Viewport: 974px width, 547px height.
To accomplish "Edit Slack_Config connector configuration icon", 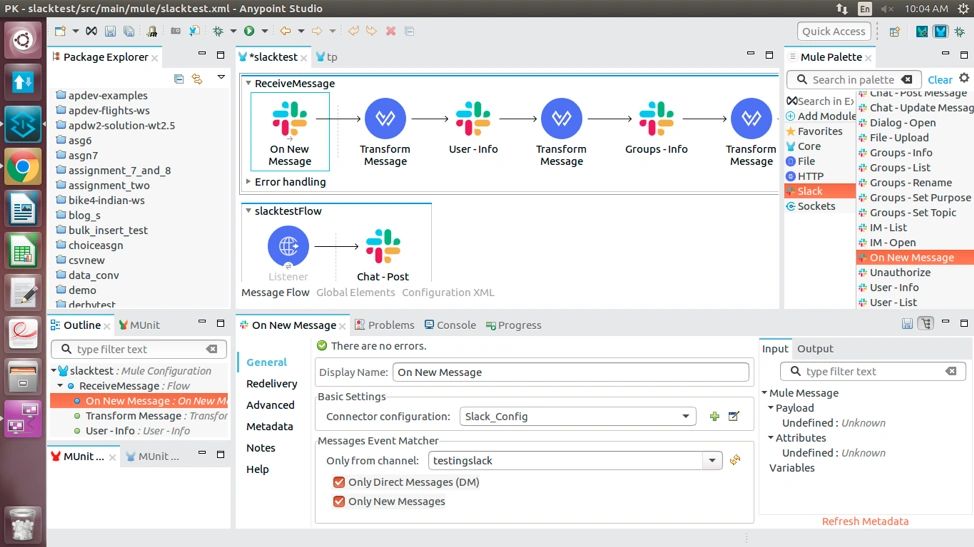I will point(734,417).
